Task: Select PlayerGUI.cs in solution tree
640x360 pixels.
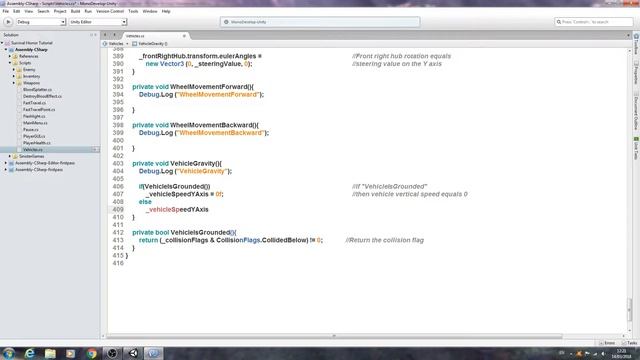Action: 34,136
